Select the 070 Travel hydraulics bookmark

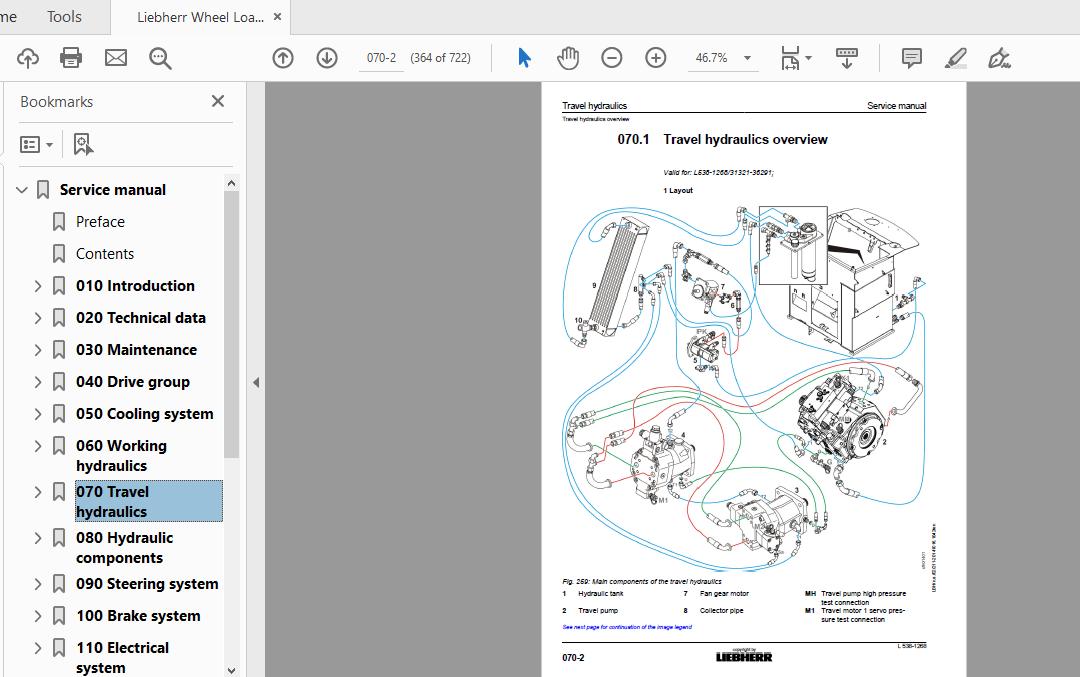[x=148, y=501]
